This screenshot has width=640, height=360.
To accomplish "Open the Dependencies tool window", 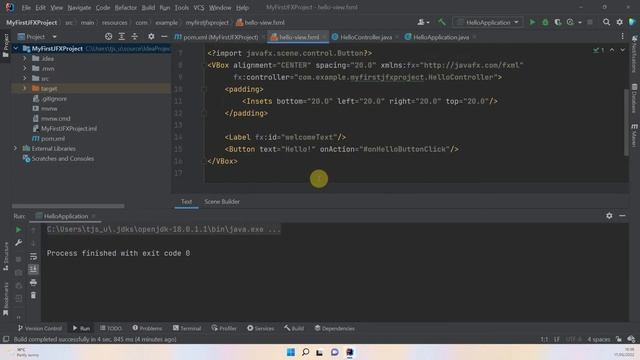I will pyautogui.click(x=334, y=328).
